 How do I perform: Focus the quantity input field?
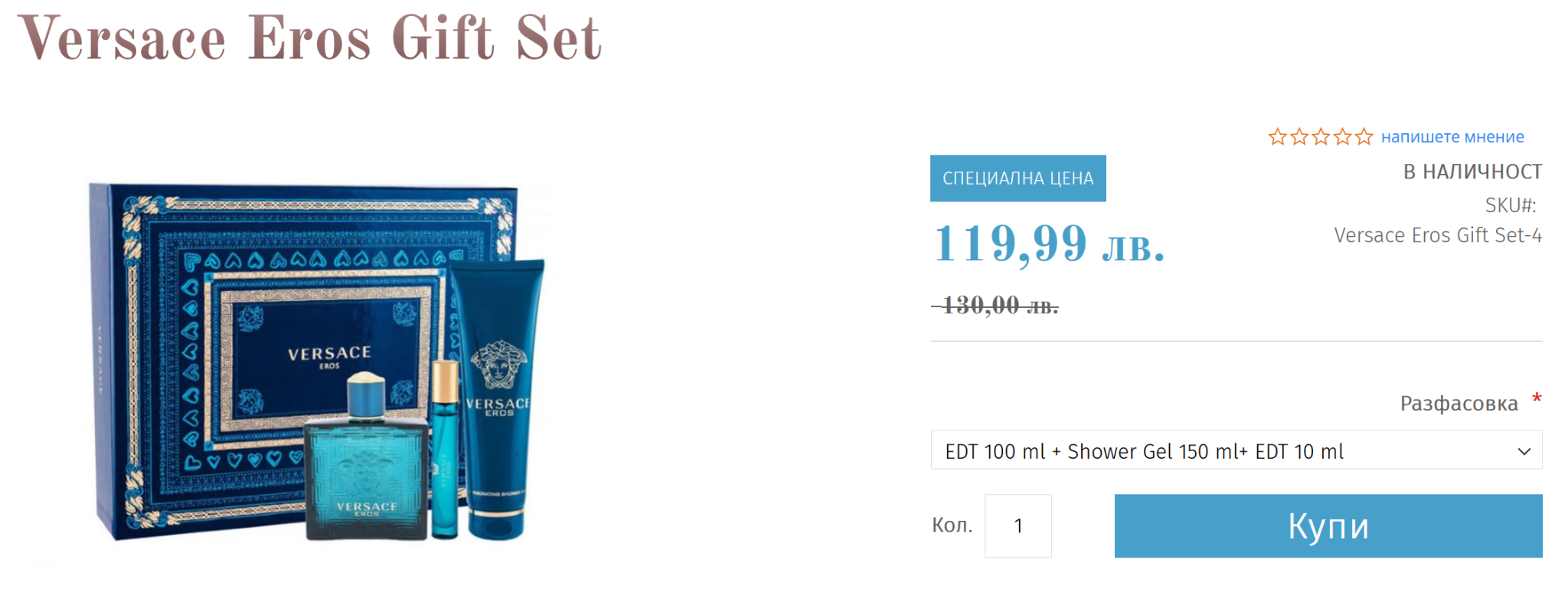(x=1018, y=525)
